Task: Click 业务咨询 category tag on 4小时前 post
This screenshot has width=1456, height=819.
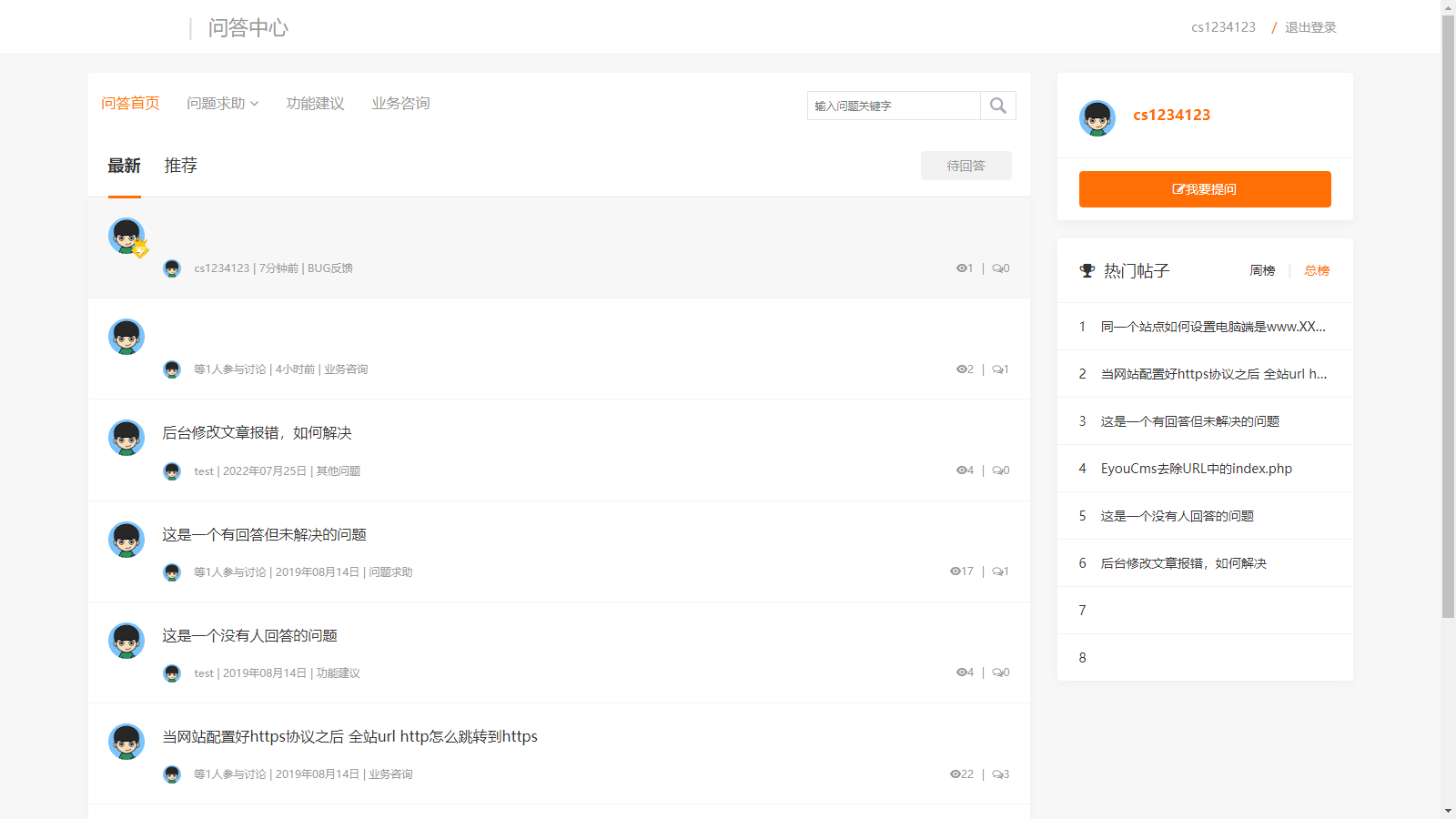Action: 346,369
